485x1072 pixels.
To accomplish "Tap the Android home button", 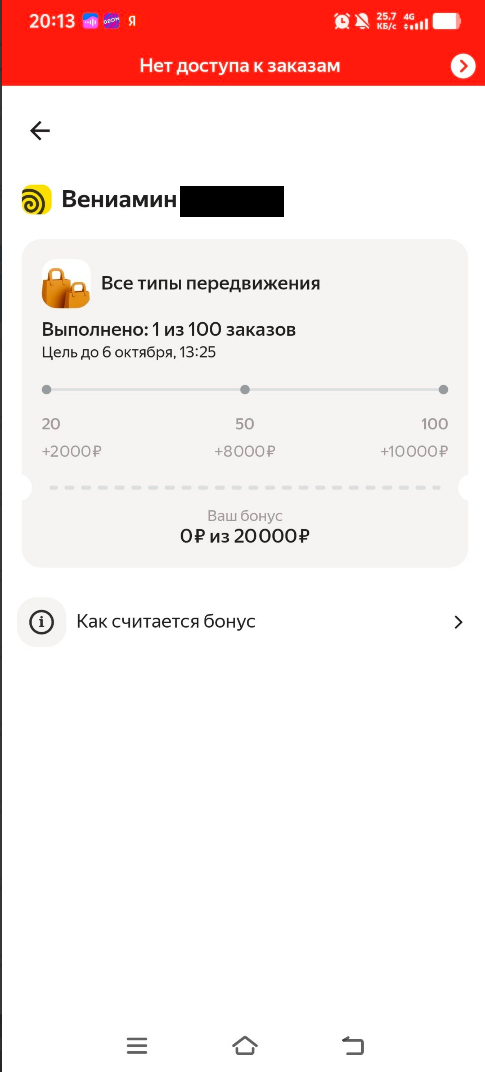I will 245,1045.
